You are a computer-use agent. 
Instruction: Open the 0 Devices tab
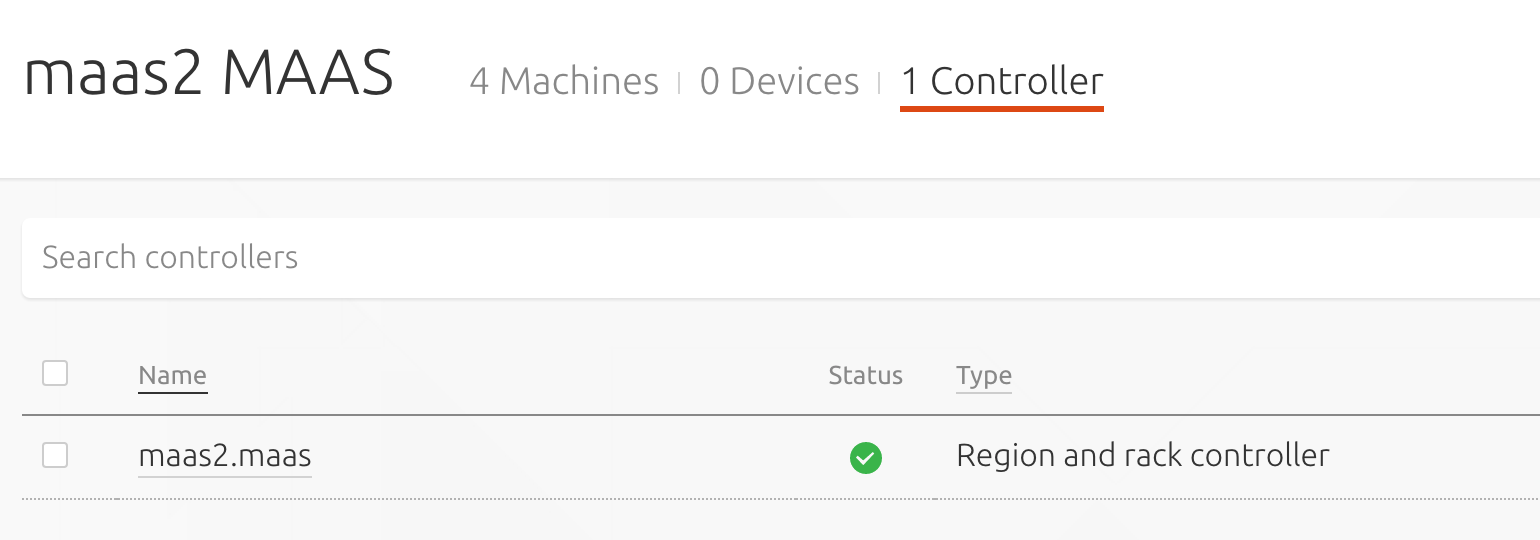pos(779,81)
